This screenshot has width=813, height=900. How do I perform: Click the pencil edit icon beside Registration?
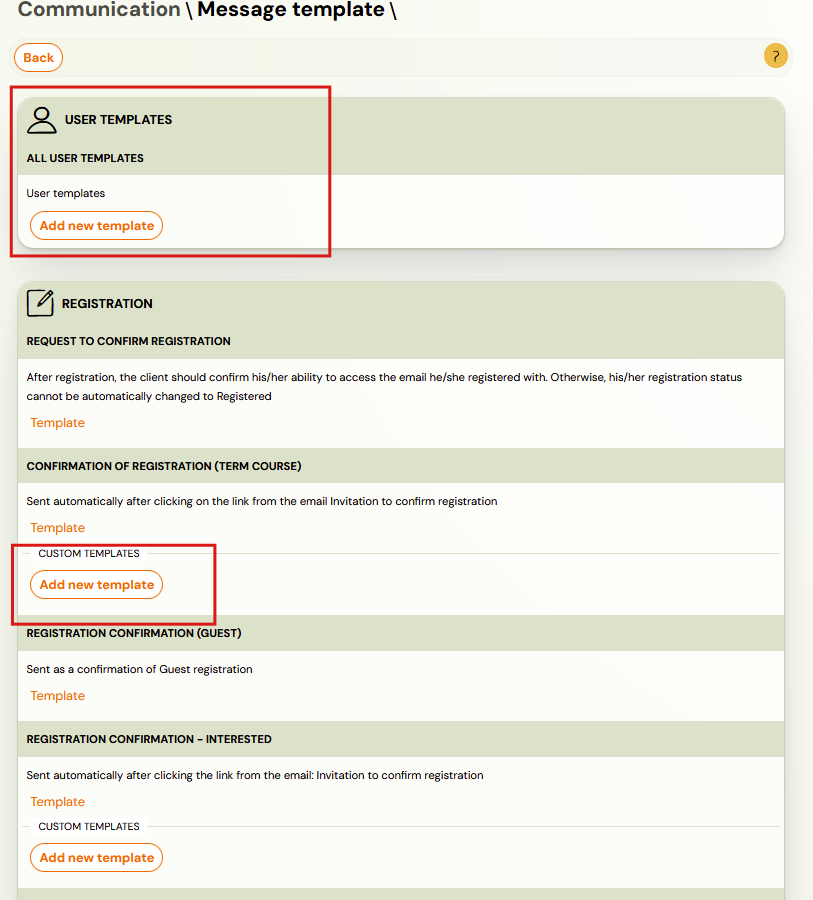click(40, 303)
